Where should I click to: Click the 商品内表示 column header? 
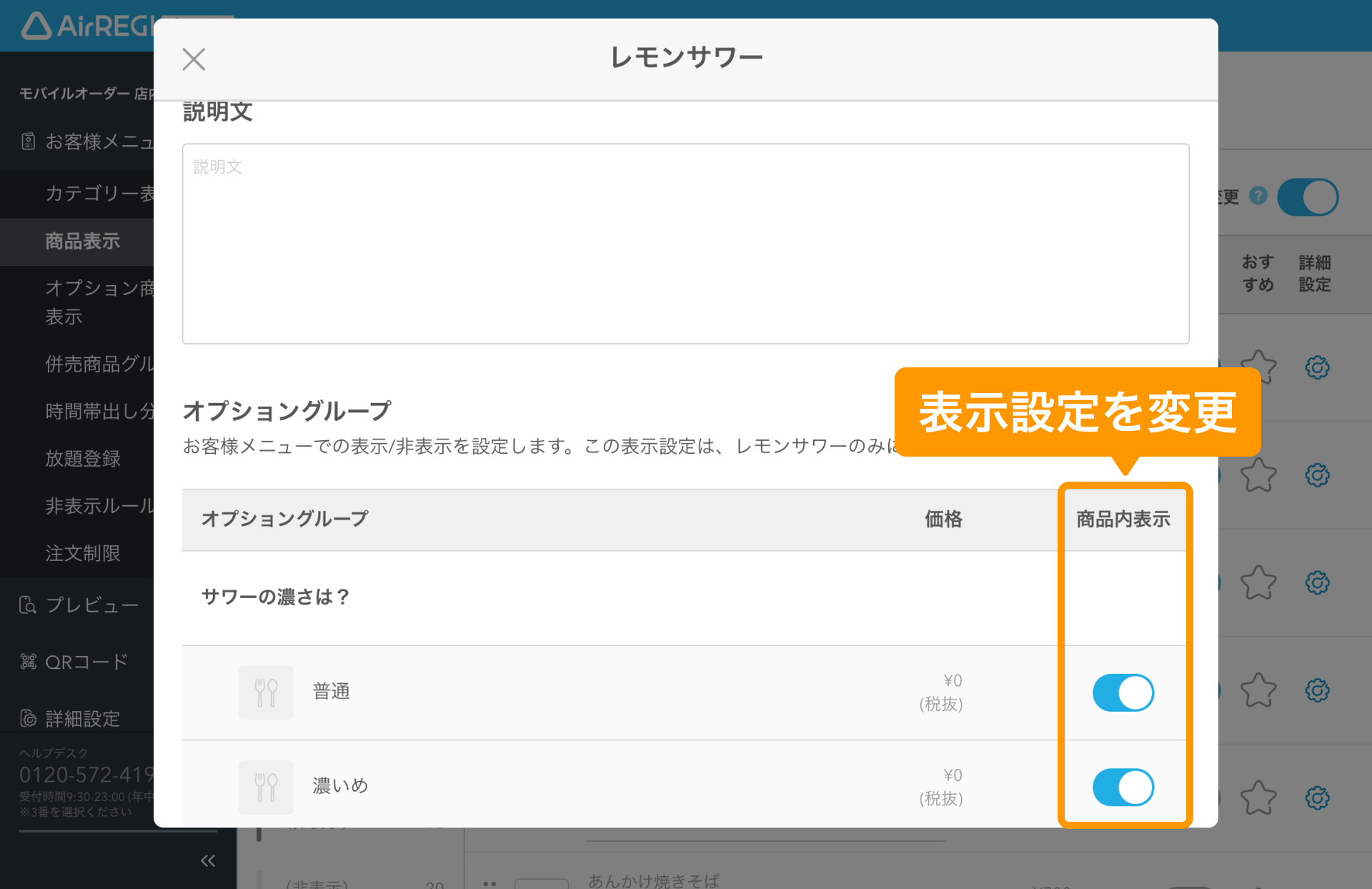click(1123, 519)
